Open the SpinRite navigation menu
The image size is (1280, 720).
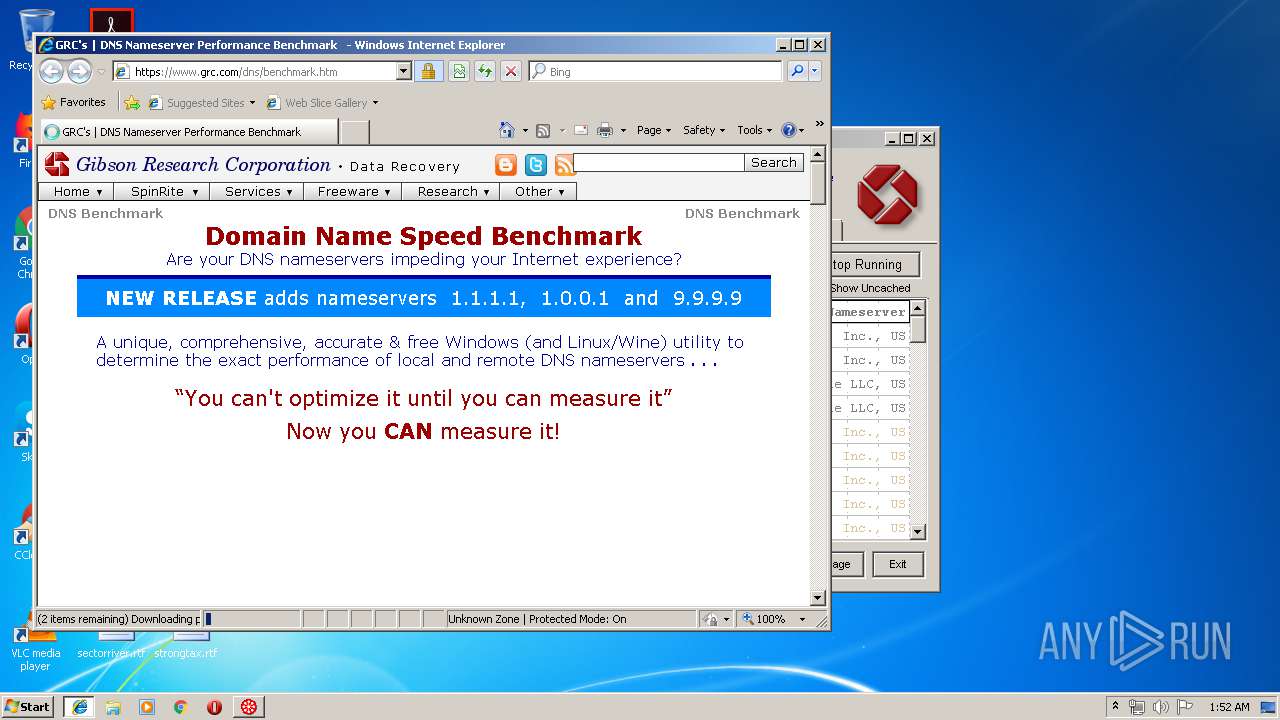[164, 191]
